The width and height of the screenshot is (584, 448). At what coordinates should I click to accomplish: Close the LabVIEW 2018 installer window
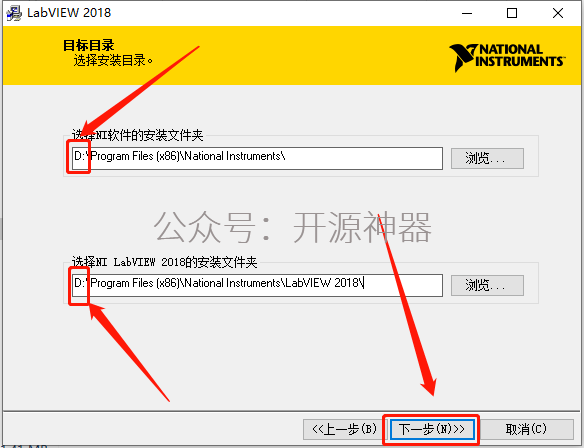click(x=558, y=13)
